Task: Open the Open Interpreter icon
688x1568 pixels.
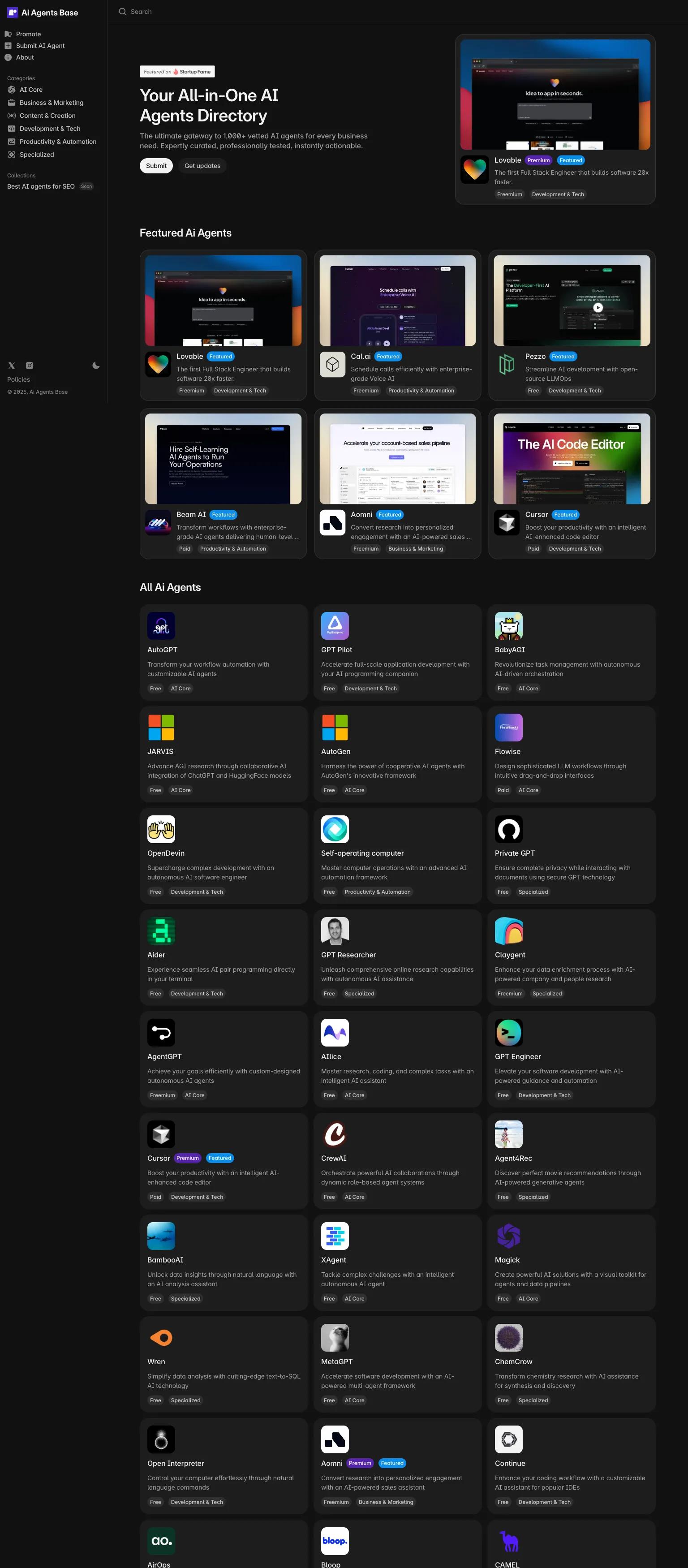Action: [x=161, y=1439]
